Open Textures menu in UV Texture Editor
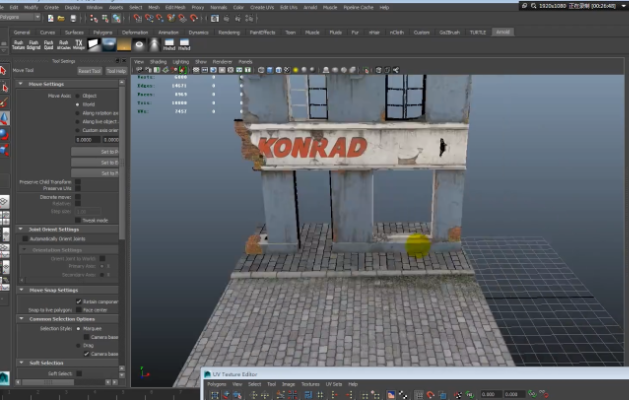The image size is (629, 400). (x=310, y=384)
